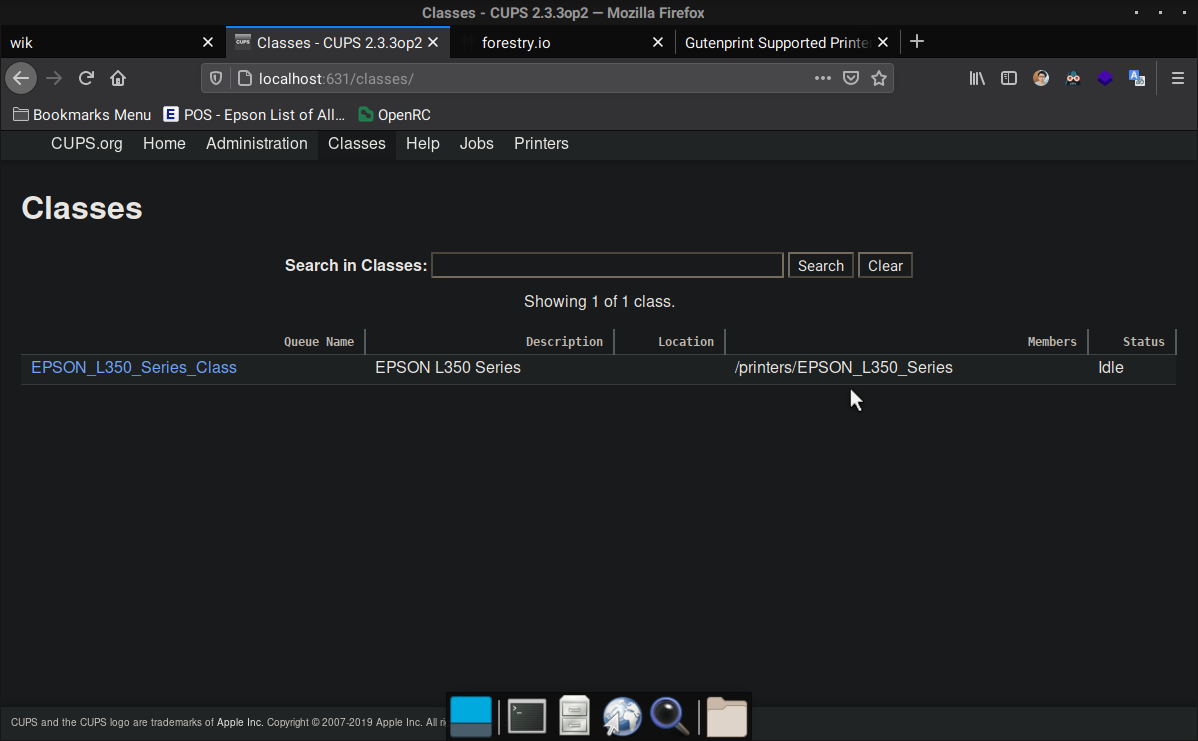Open the Firefox account avatar
This screenshot has width=1198, height=741.
(1041, 79)
